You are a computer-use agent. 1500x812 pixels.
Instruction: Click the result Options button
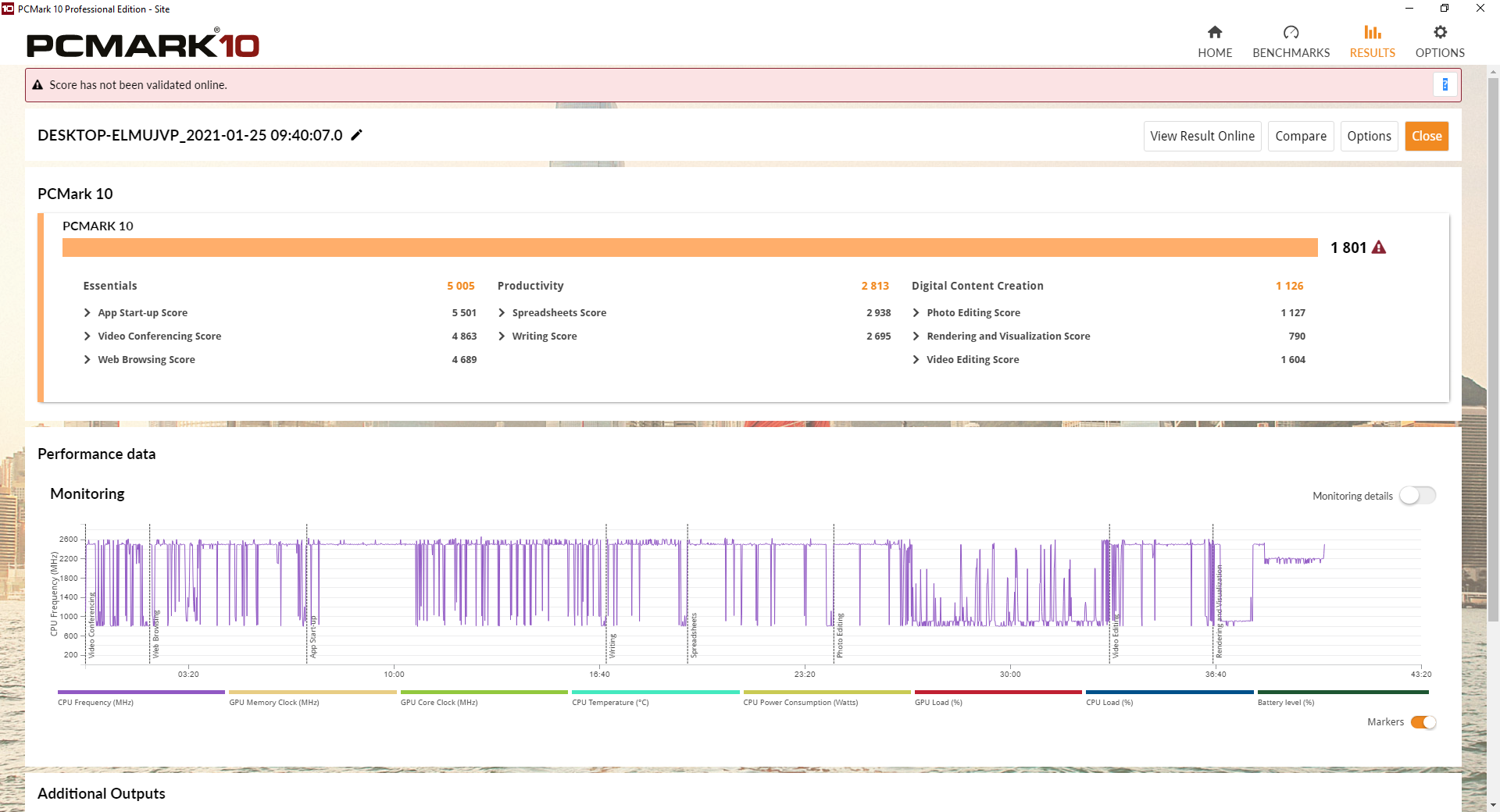tap(1369, 136)
